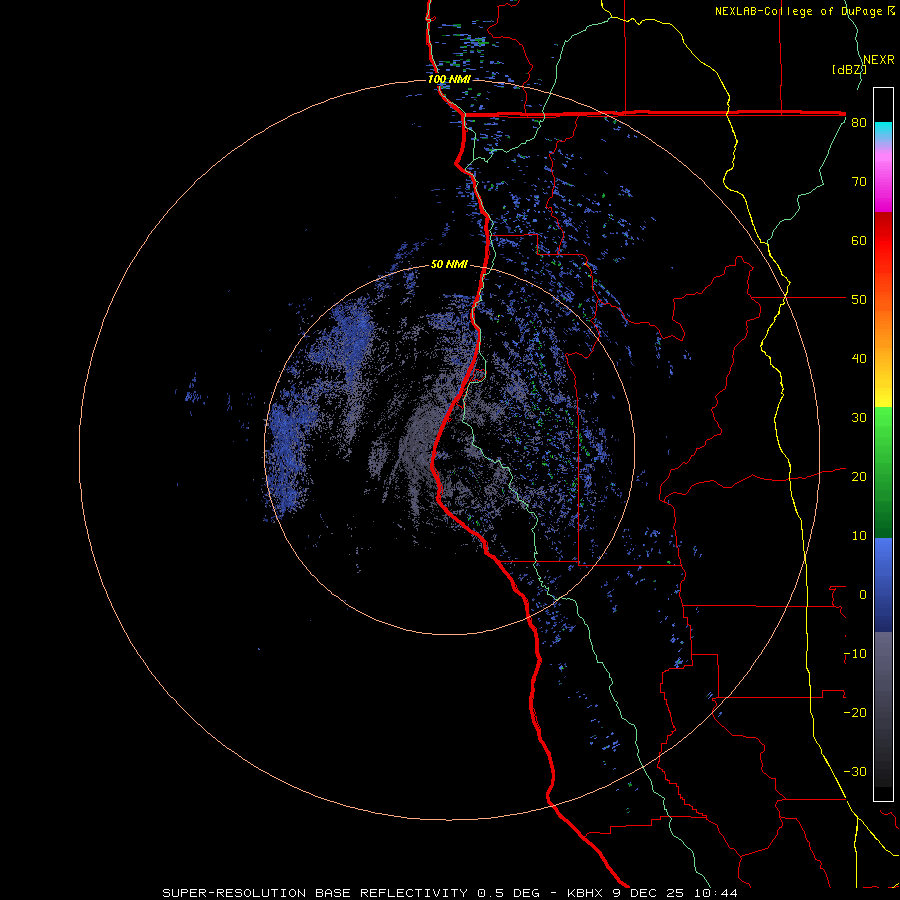Click the blue segment of the color bar

coord(883,585)
